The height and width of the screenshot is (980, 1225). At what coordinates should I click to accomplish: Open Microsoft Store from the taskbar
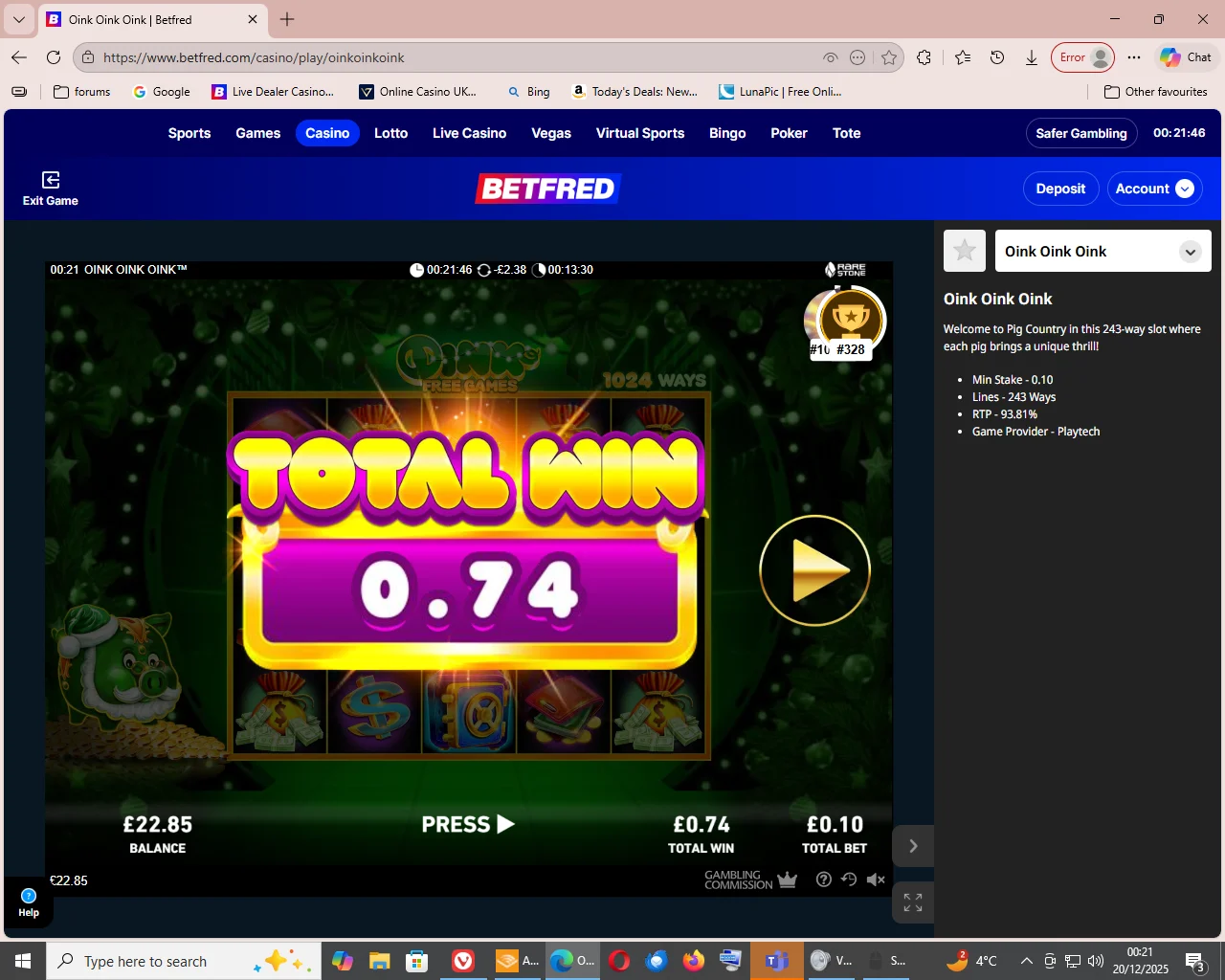pyautogui.click(x=416, y=961)
